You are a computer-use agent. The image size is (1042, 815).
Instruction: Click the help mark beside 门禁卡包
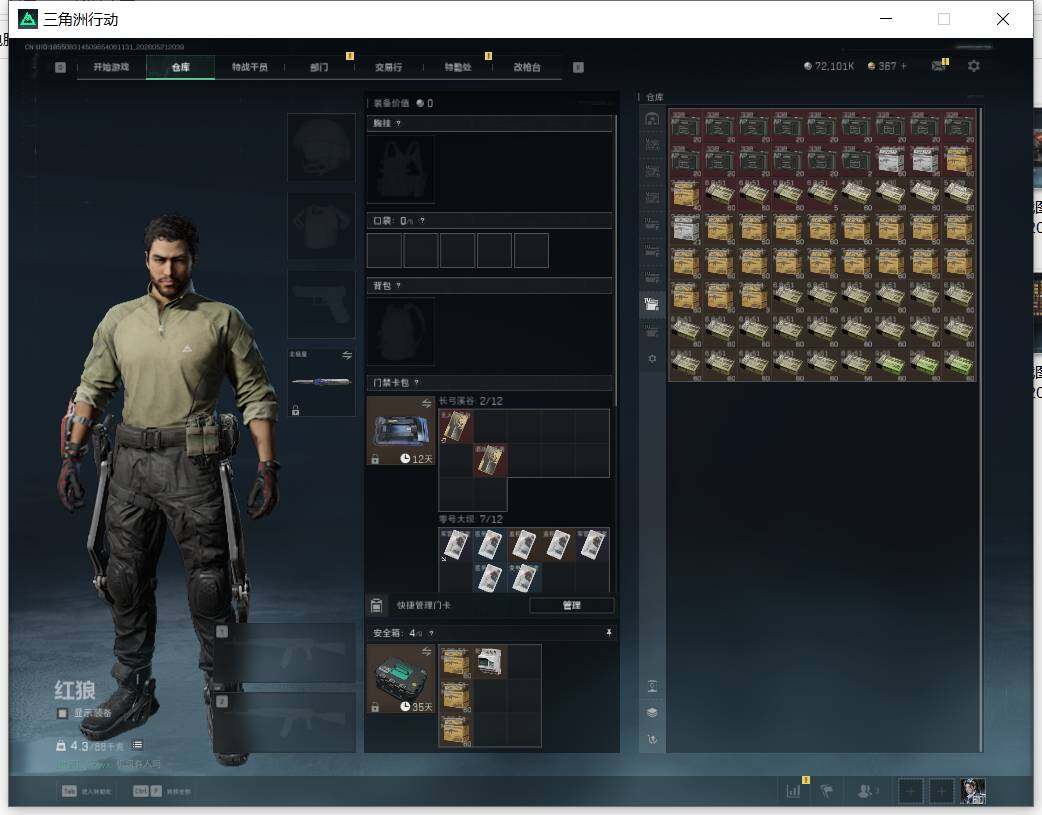click(x=417, y=383)
